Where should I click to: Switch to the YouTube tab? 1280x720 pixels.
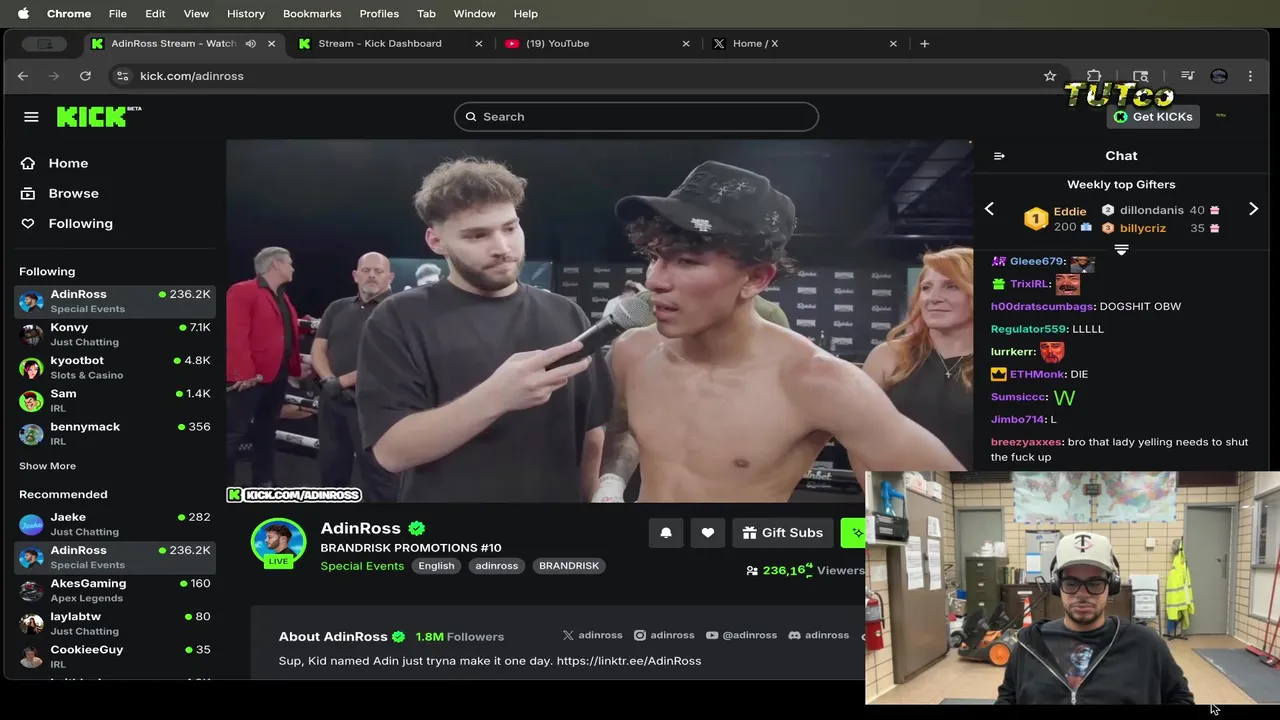pos(598,44)
